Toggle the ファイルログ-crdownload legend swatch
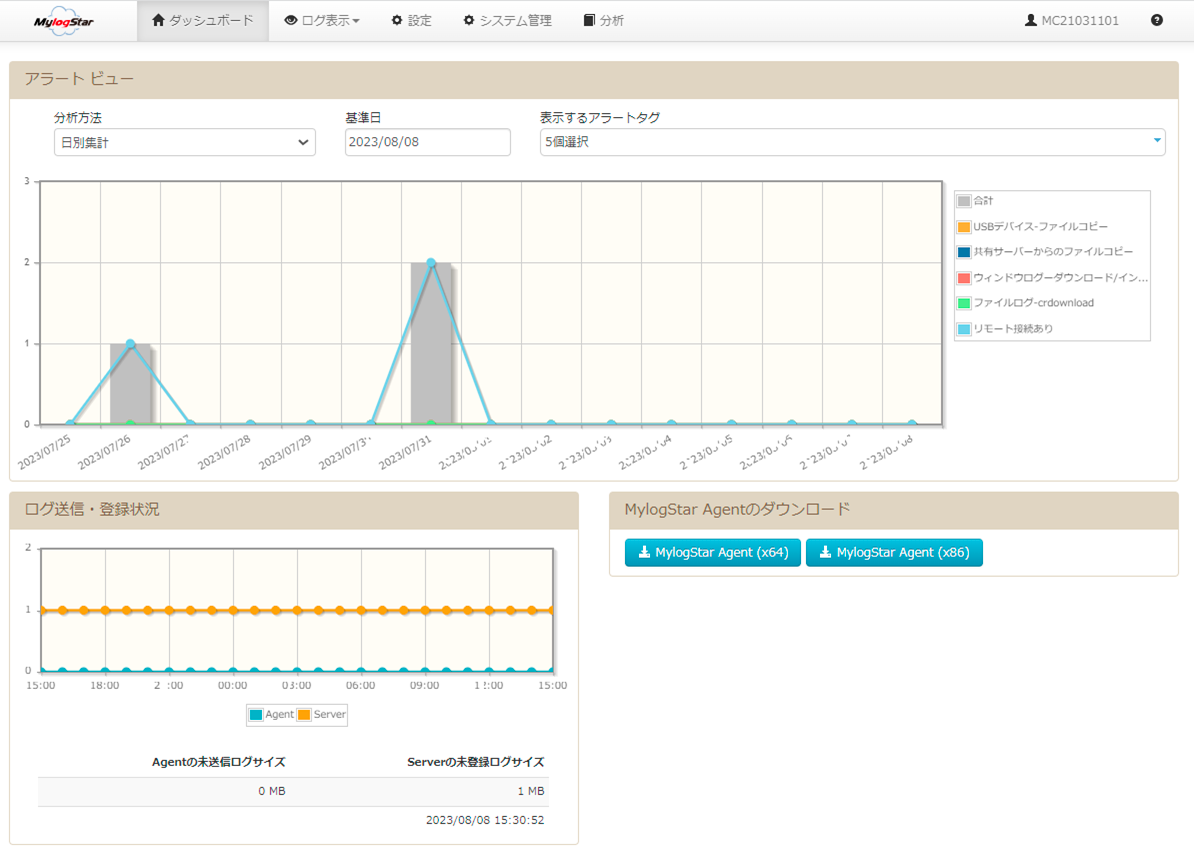Image resolution: width=1194 pixels, height=850 pixels. 964,303
